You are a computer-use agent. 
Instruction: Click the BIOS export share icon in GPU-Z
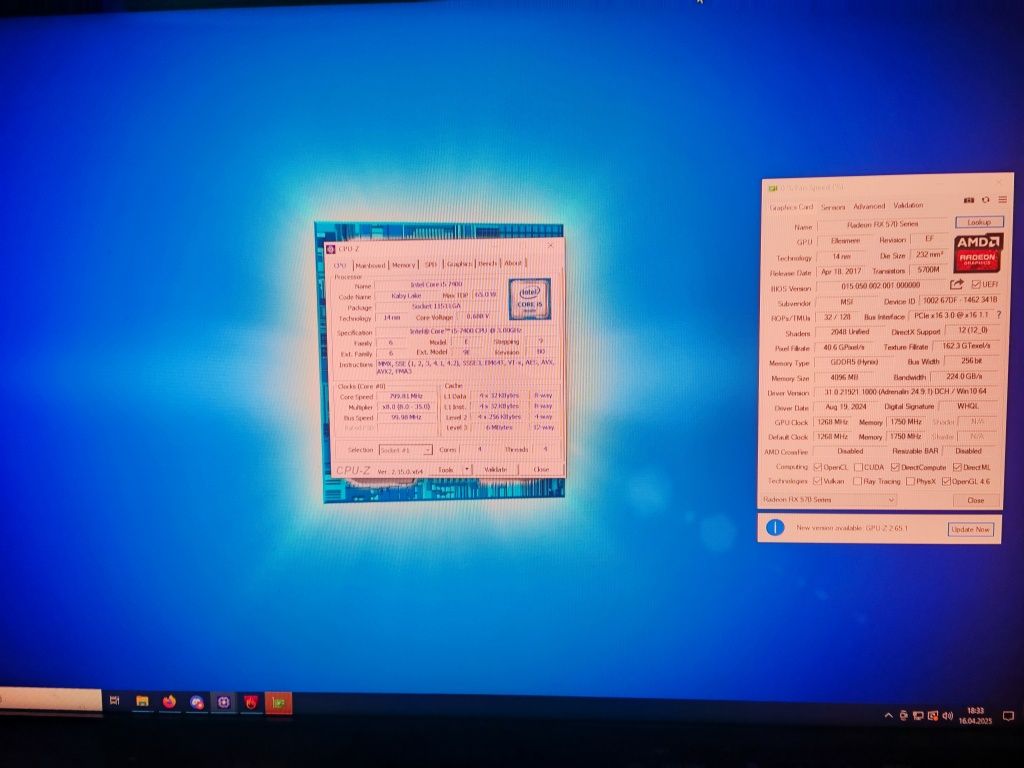957,284
